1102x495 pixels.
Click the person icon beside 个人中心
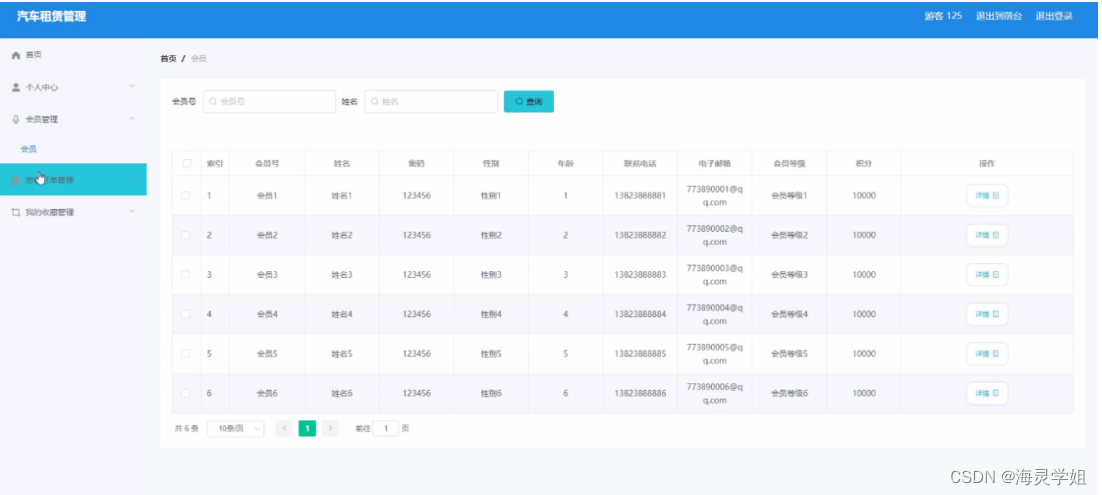point(15,87)
